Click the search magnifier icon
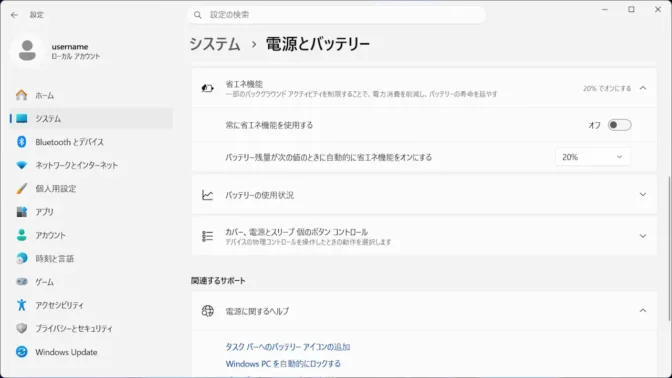672x378 pixels. [198, 15]
